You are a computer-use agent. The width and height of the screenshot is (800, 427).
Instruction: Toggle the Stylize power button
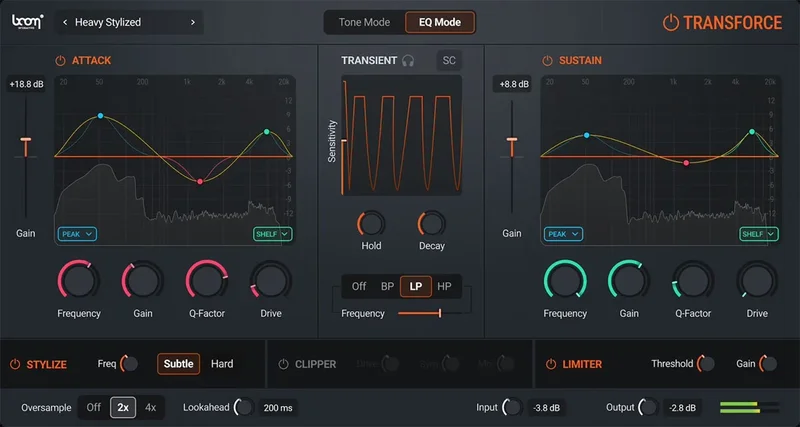coord(15,364)
